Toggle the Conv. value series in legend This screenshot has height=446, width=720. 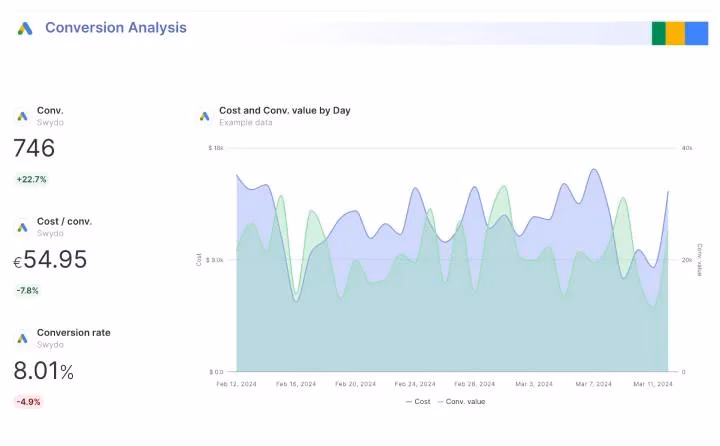click(x=461, y=401)
